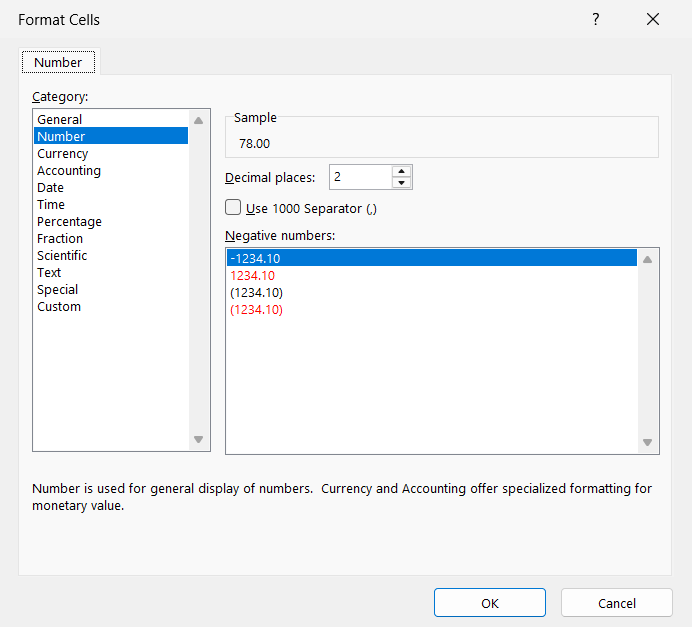Click the Cancel button

pyautogui.click(x=617, y=603)
